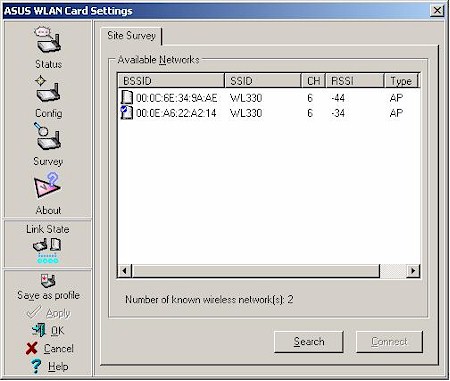Click the Save as profile text
Viewport: 450px width, 381px height.
pyautogui.click(x=49, y=295)
